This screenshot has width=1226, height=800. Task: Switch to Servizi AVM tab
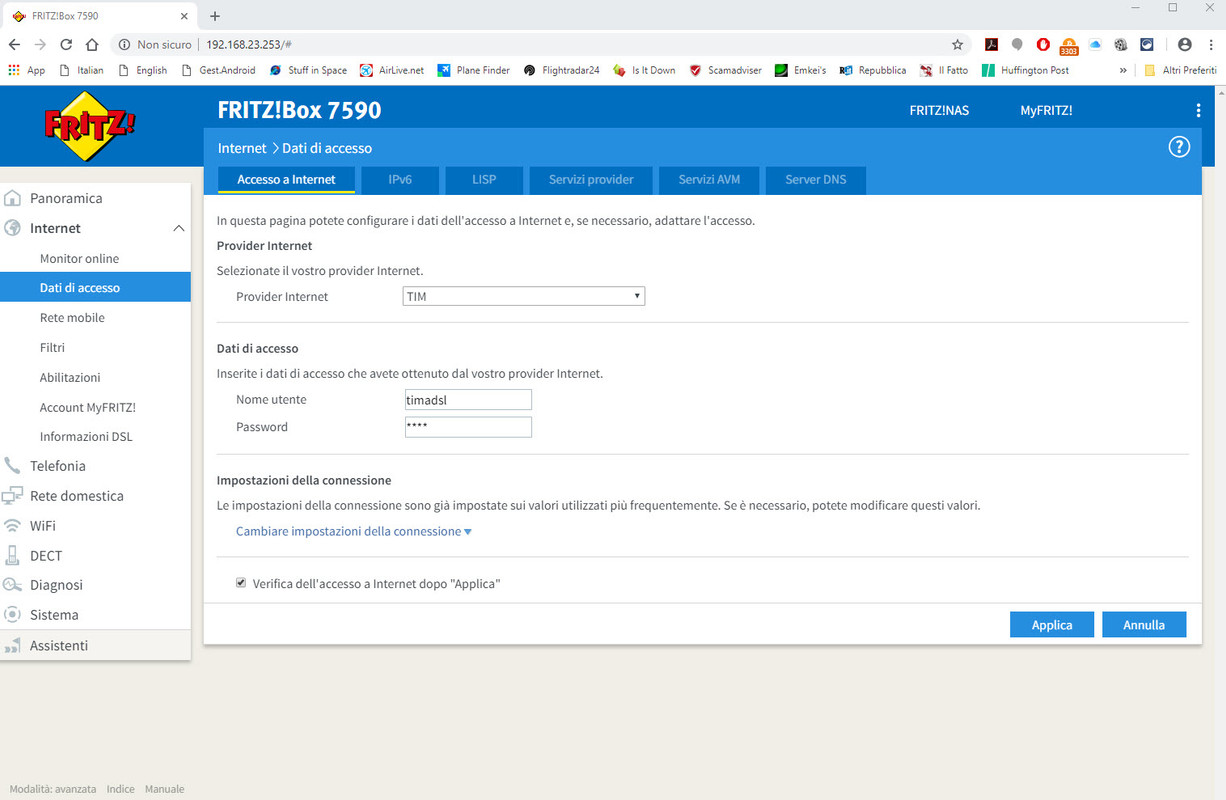pos(709,180)
